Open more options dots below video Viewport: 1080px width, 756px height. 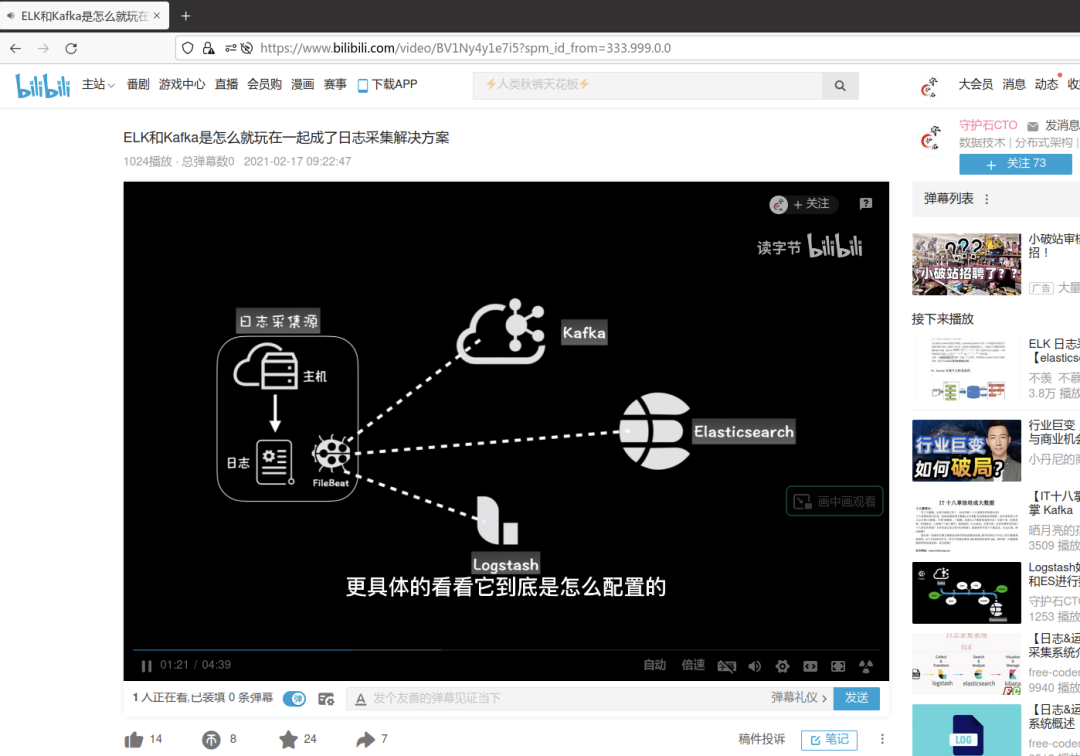coord(882,739)
